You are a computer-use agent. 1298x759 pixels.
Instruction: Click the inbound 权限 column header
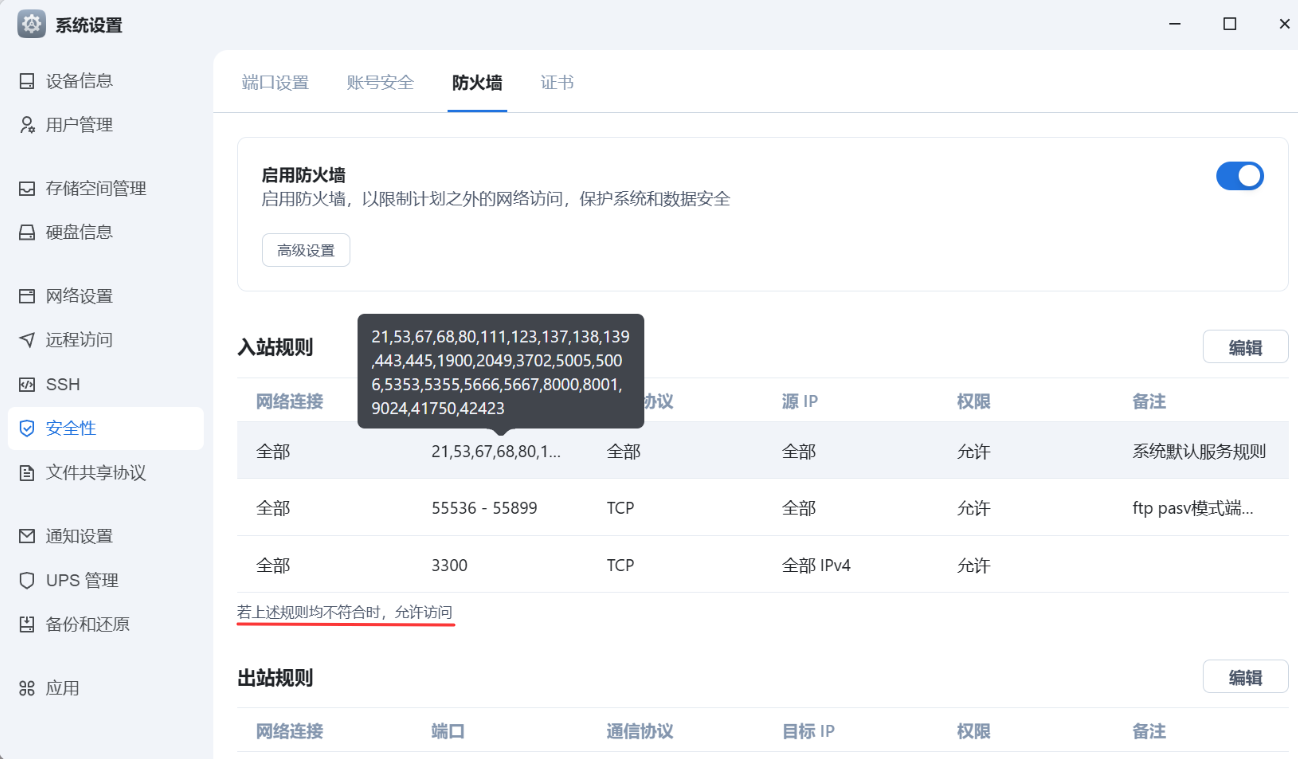[973, 401]
